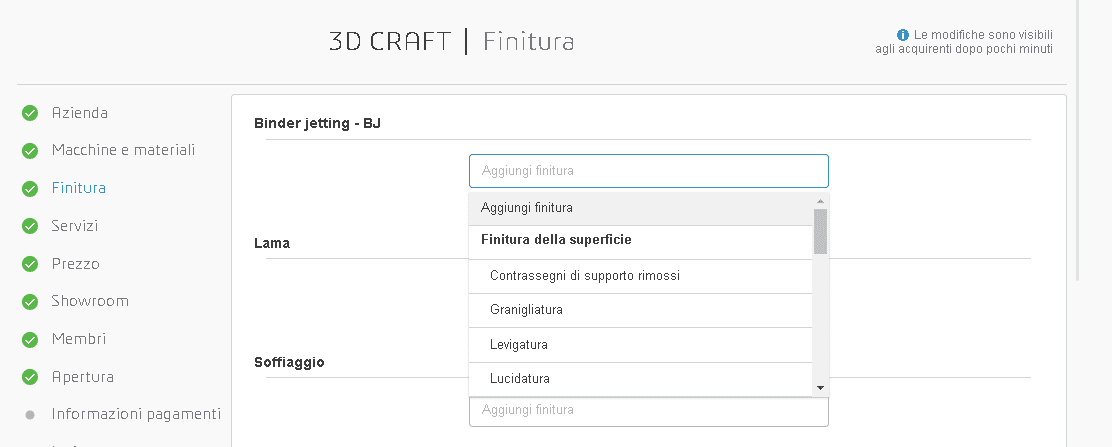Choose Granigliatura from the finish list
The width and height of the screenshot is (1112, 447).
[x=526, y=310]
